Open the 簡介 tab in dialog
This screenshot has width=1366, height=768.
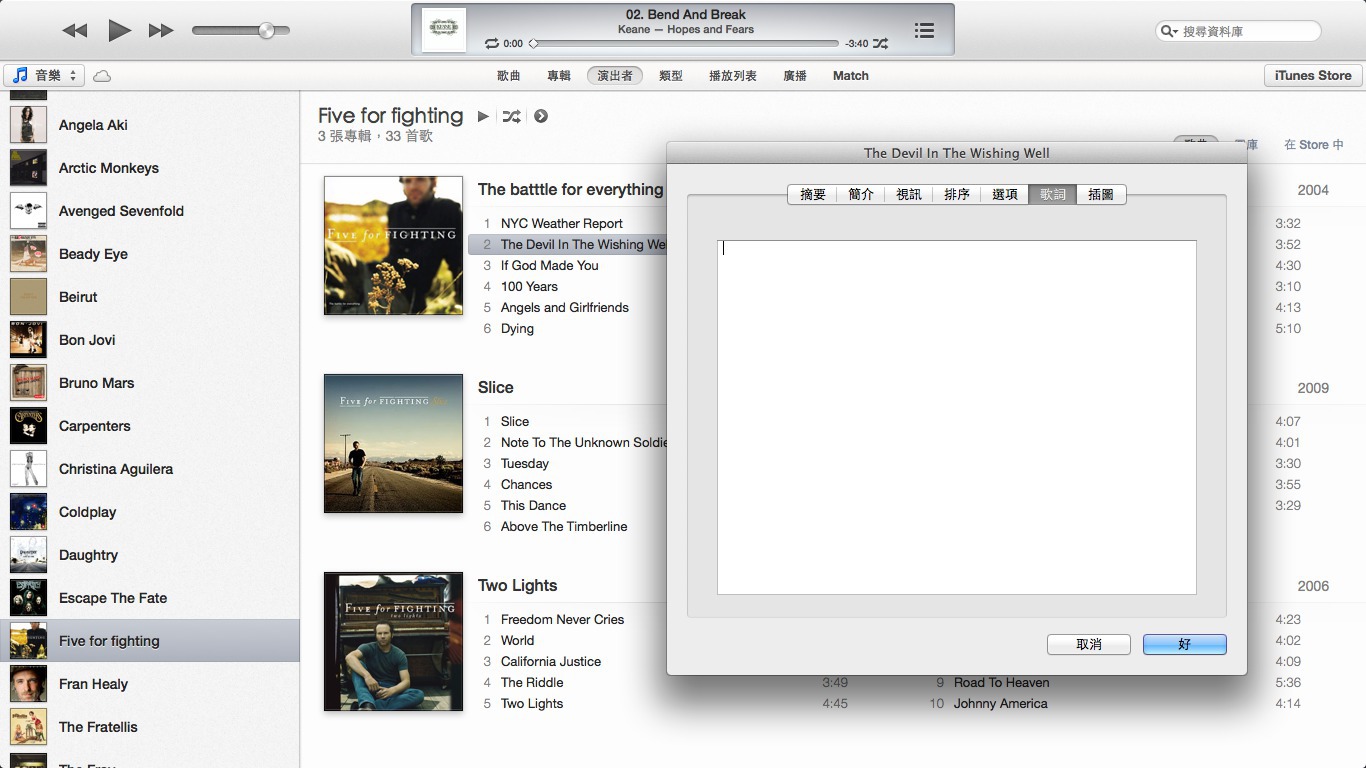click(861, 195)
